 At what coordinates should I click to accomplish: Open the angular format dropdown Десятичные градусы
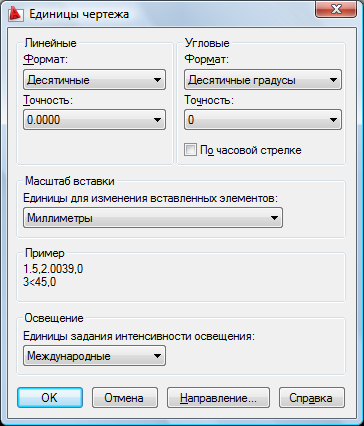click(263, 80)
